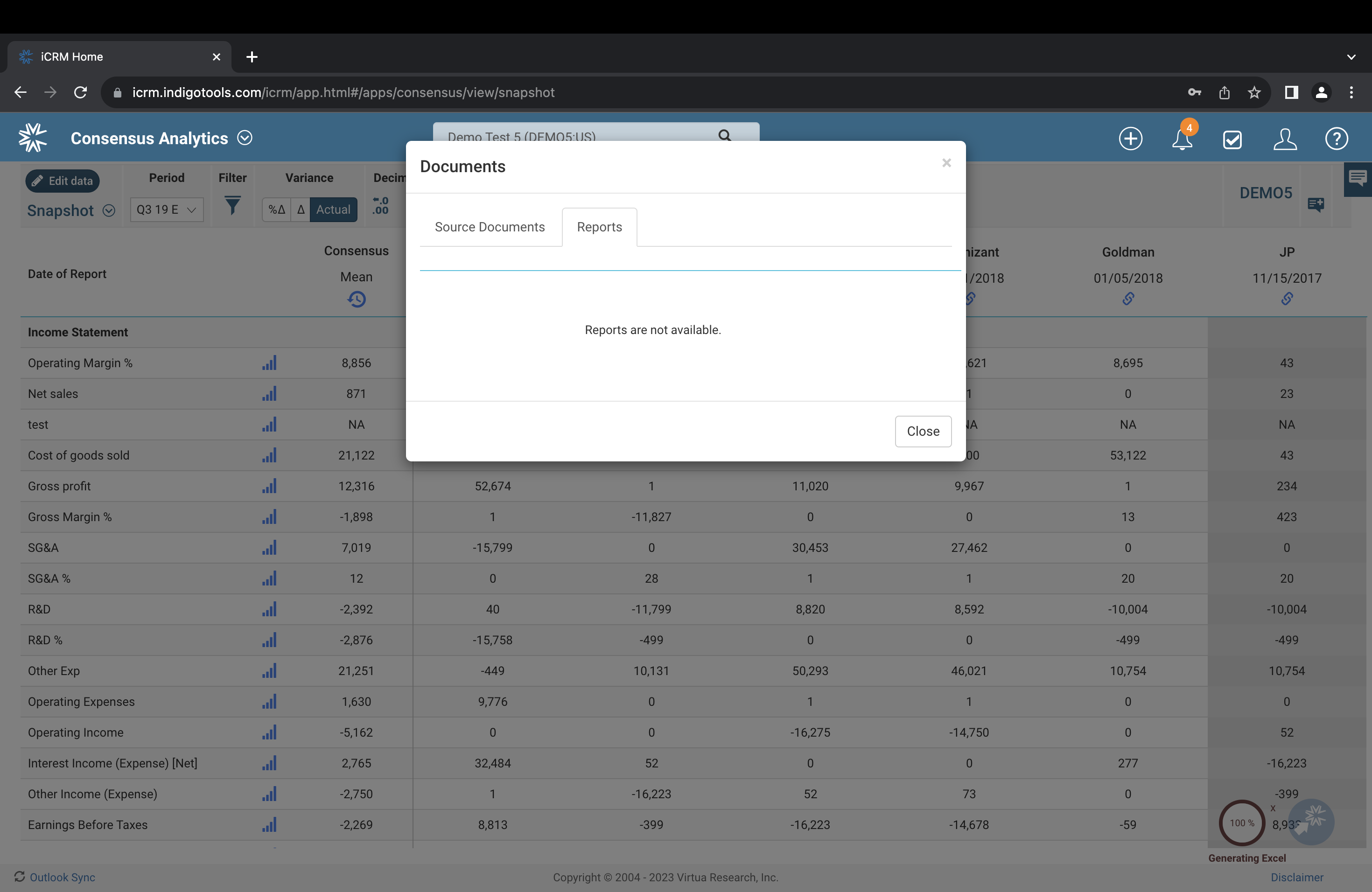The width and height of the screenshot is (1372, 892).
Task: Toggle absolute delta variance mode
Action: pyautogui.click(x=301, y=210)
